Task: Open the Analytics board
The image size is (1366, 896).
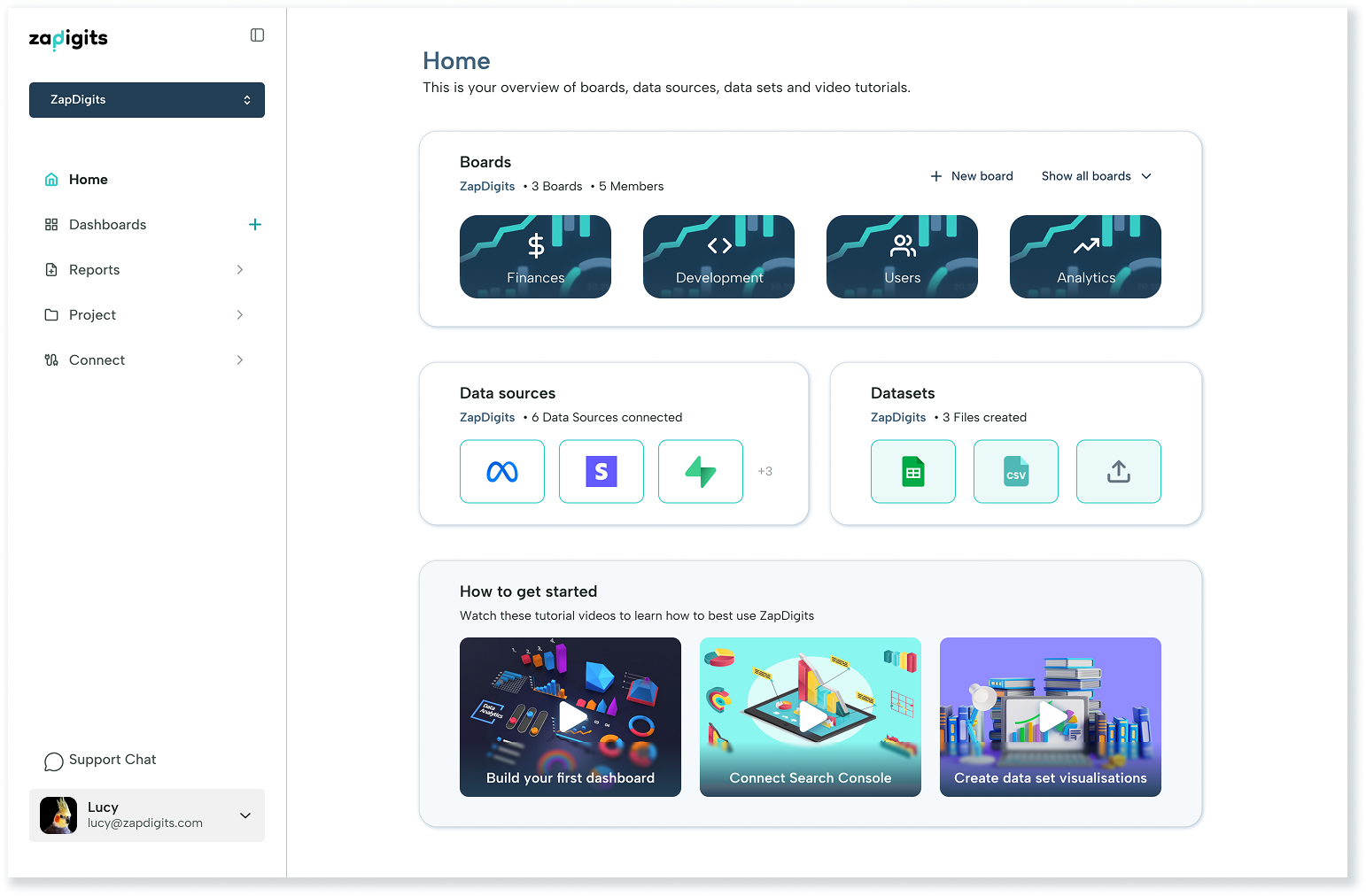Action: 1085,257
